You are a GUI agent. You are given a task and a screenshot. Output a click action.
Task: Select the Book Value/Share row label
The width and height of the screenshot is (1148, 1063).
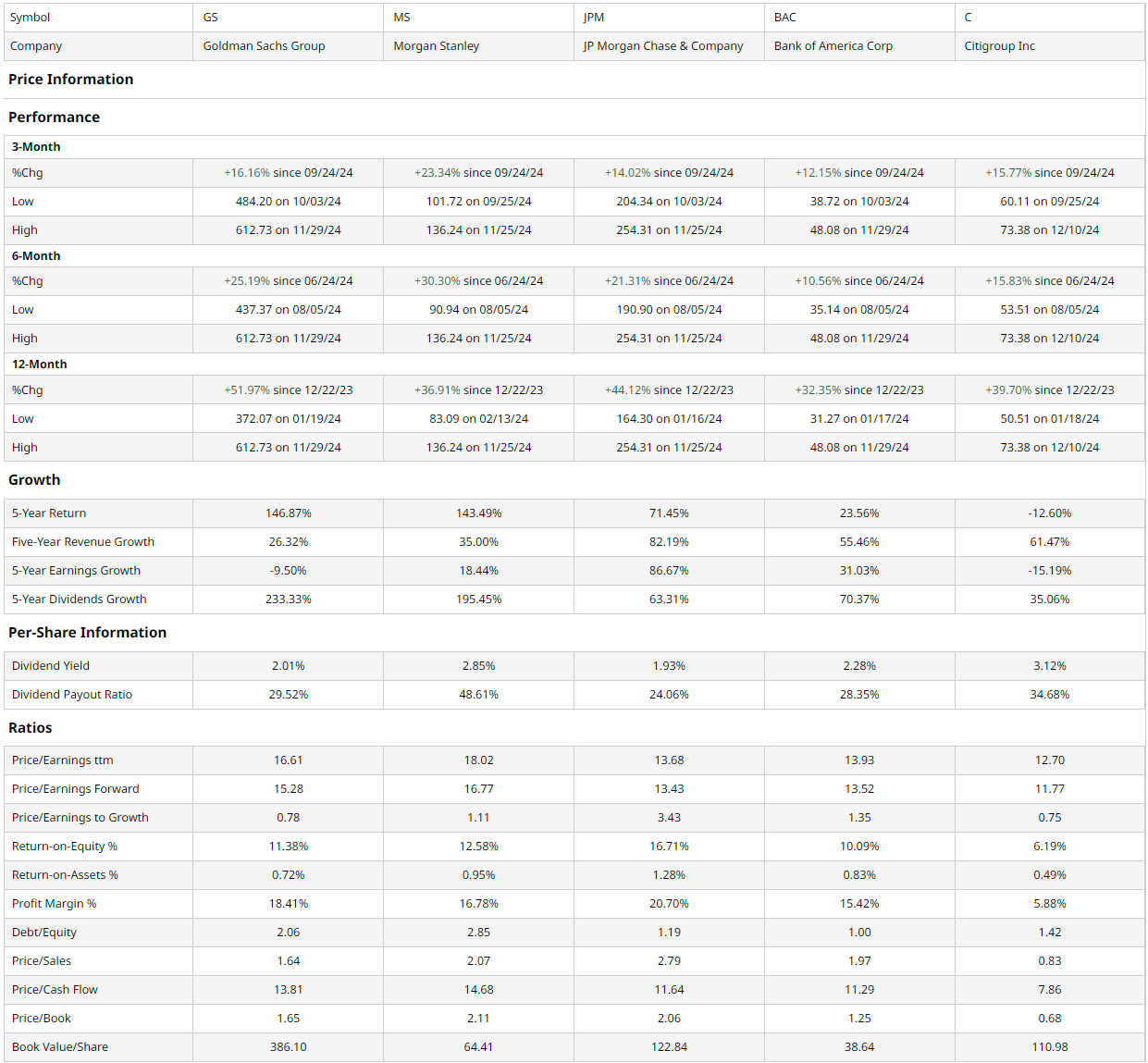tap(60, 1047)
